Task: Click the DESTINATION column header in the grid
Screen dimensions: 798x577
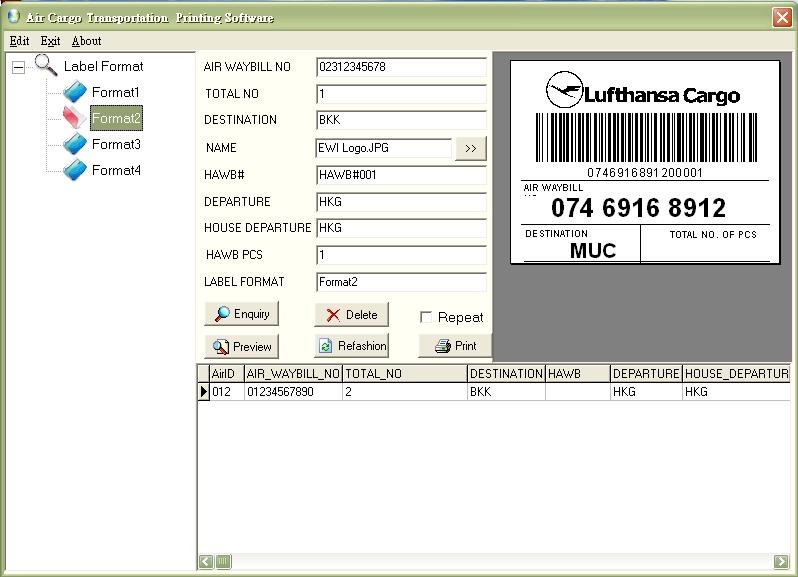Action: (x=506, y=373)
